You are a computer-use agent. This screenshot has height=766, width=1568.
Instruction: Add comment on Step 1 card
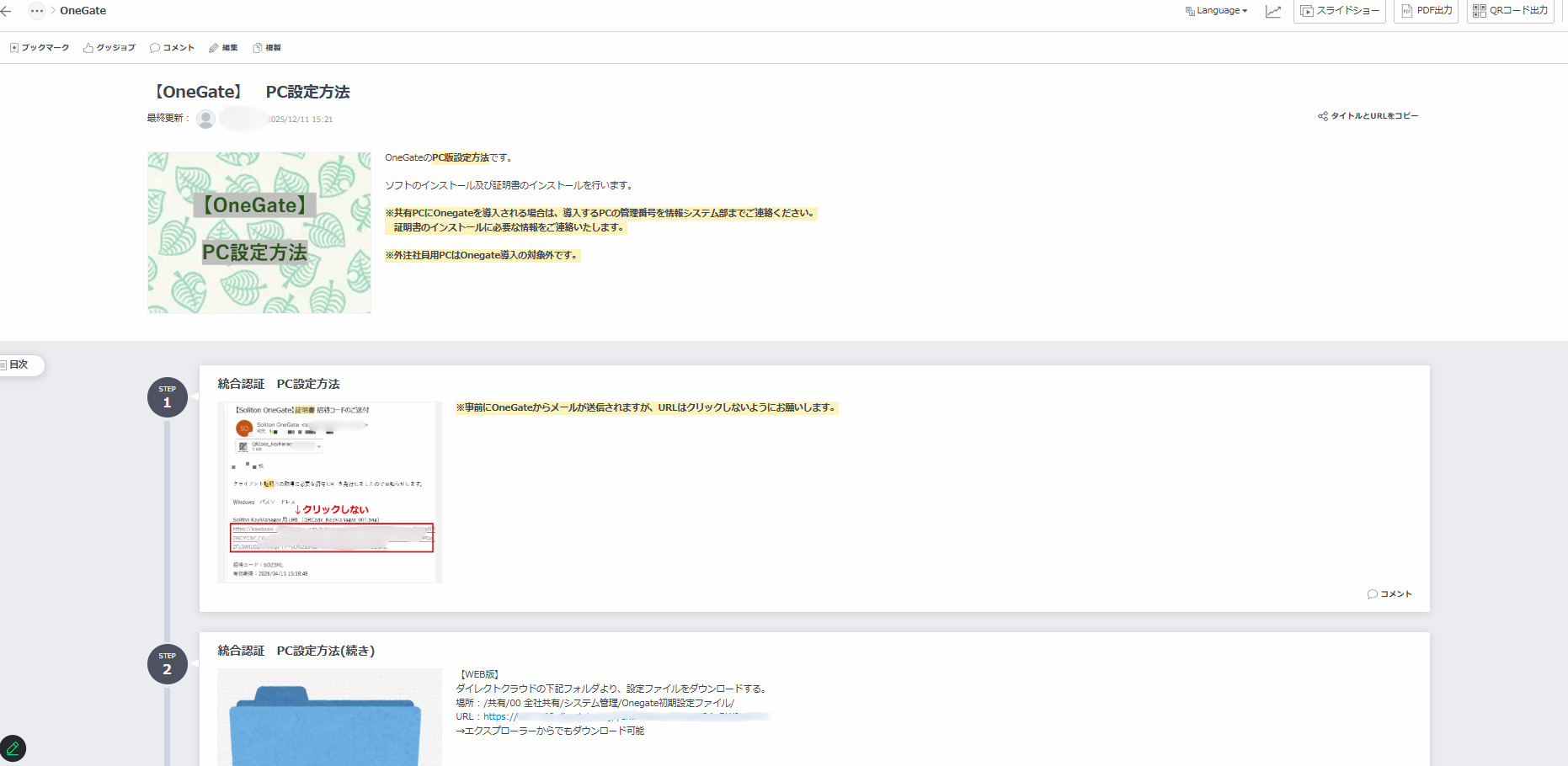(1389, 594)
